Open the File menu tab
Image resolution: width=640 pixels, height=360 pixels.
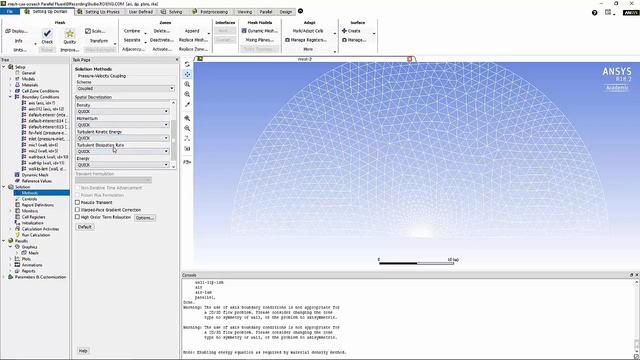click(10, 11)
